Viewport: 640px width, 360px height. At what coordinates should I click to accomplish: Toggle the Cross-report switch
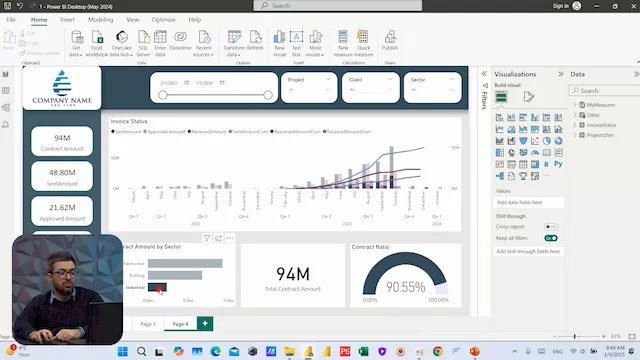coord(551,227)
